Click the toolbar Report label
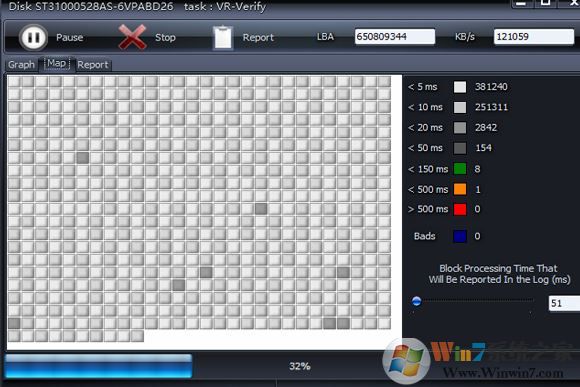The height and width of the screenshot is (387, 580). coord(258,37)
